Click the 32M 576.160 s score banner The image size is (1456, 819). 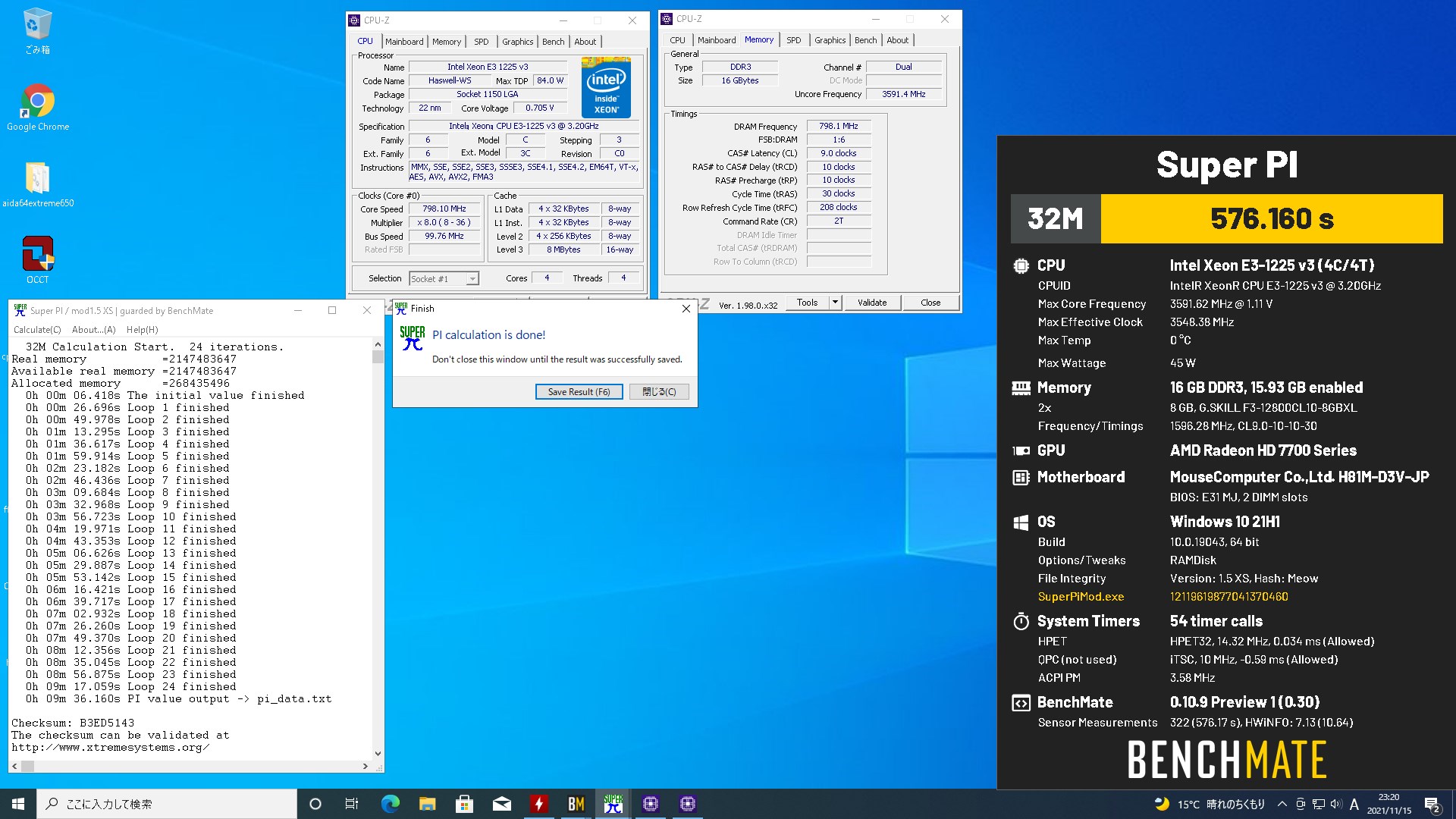tap(1226, 218)
